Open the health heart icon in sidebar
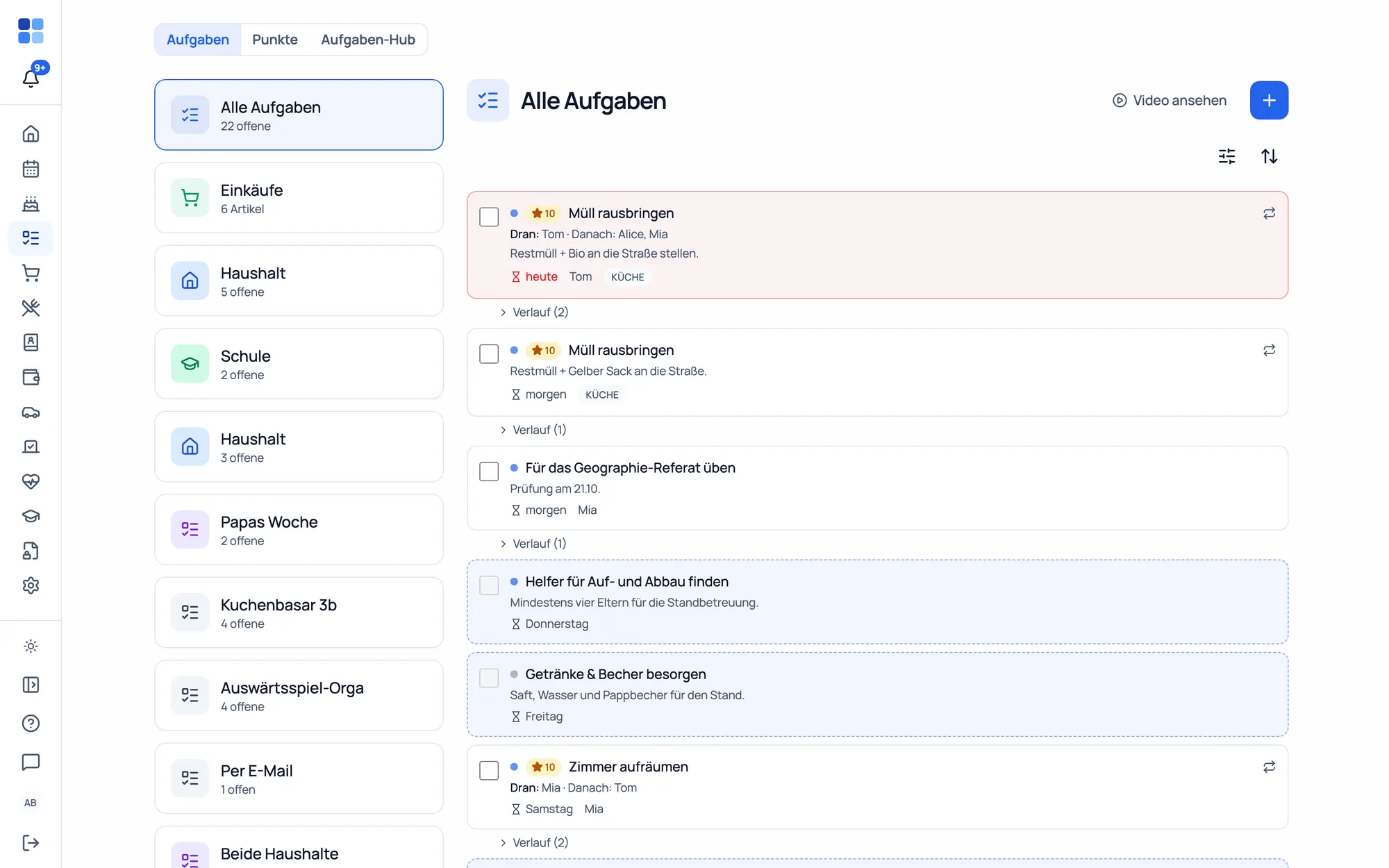 (x=31, y=481)
